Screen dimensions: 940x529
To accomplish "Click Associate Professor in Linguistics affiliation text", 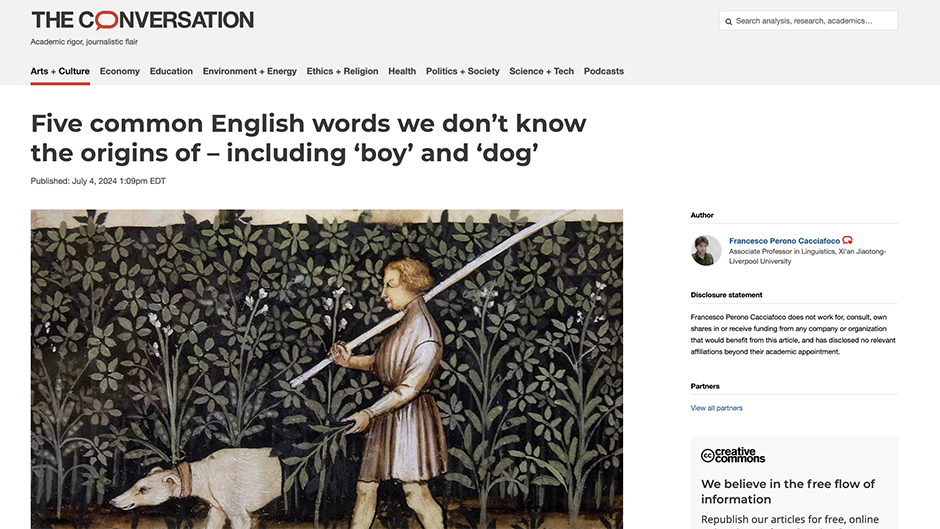I will tap(807, 256).
